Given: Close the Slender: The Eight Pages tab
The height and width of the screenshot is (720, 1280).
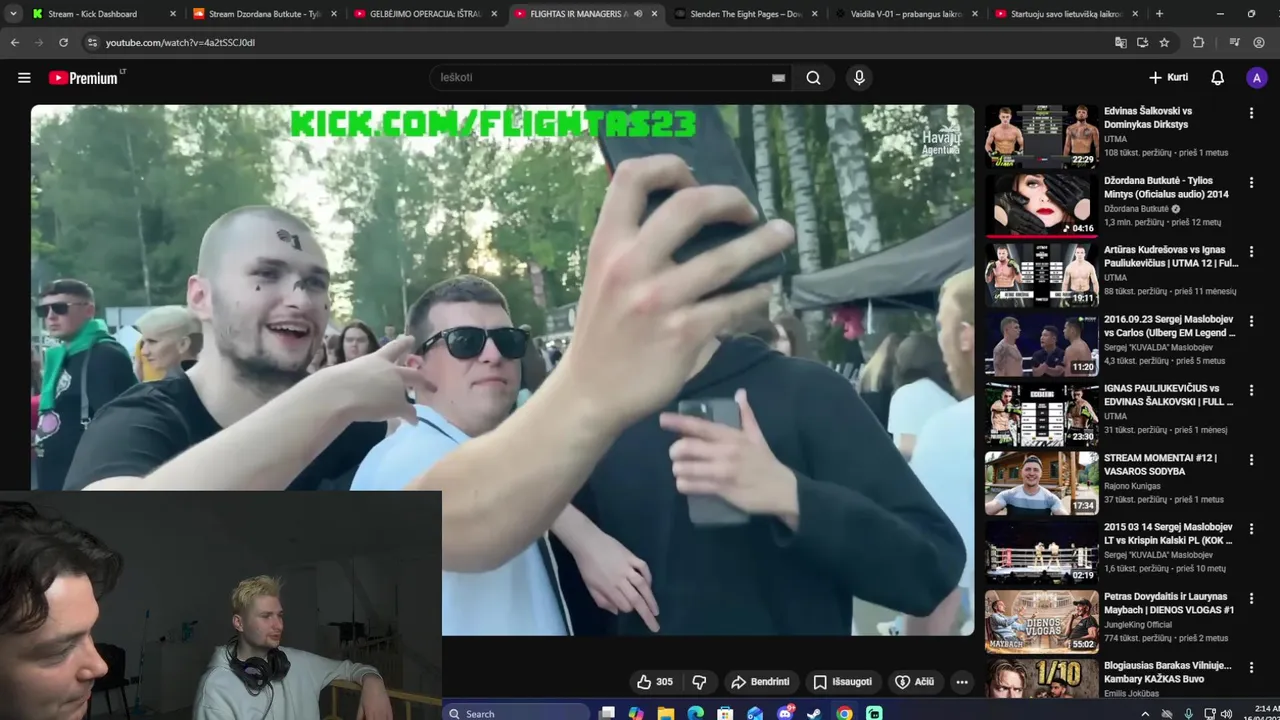Looking at the screenshot, I should pyautogui.click(x=815, y=14).
